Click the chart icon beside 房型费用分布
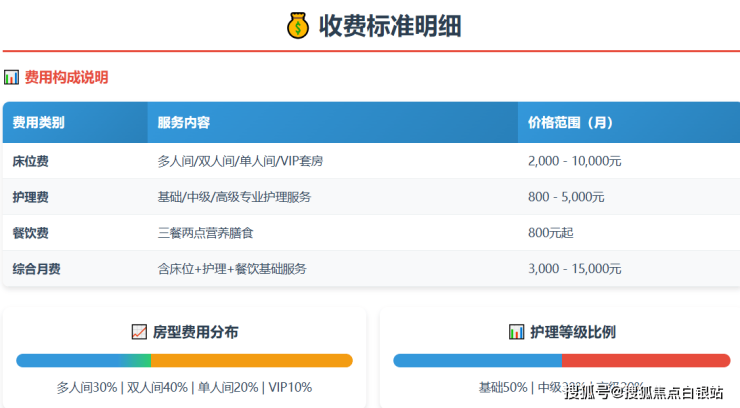 [x=140, y=331]
